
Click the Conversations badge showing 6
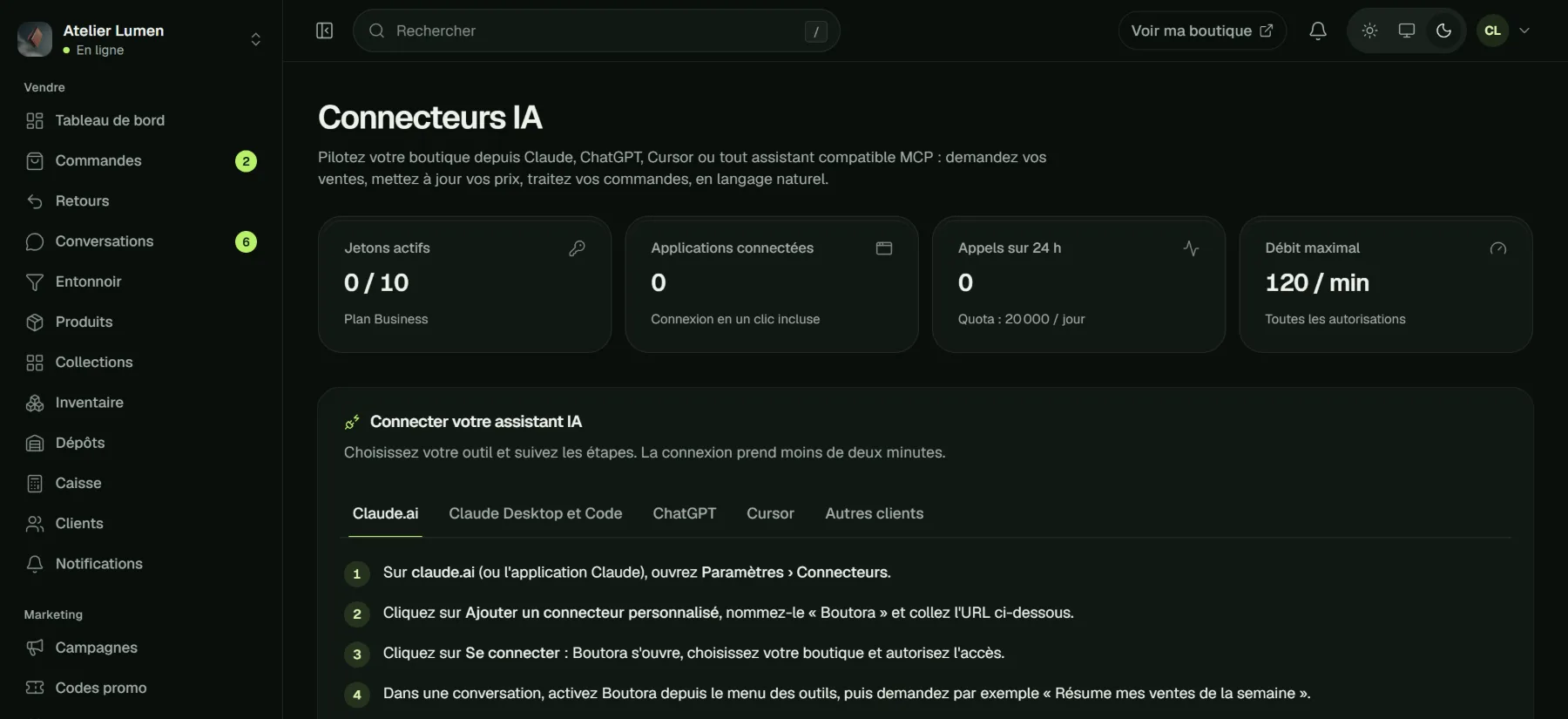pos(246,241)
